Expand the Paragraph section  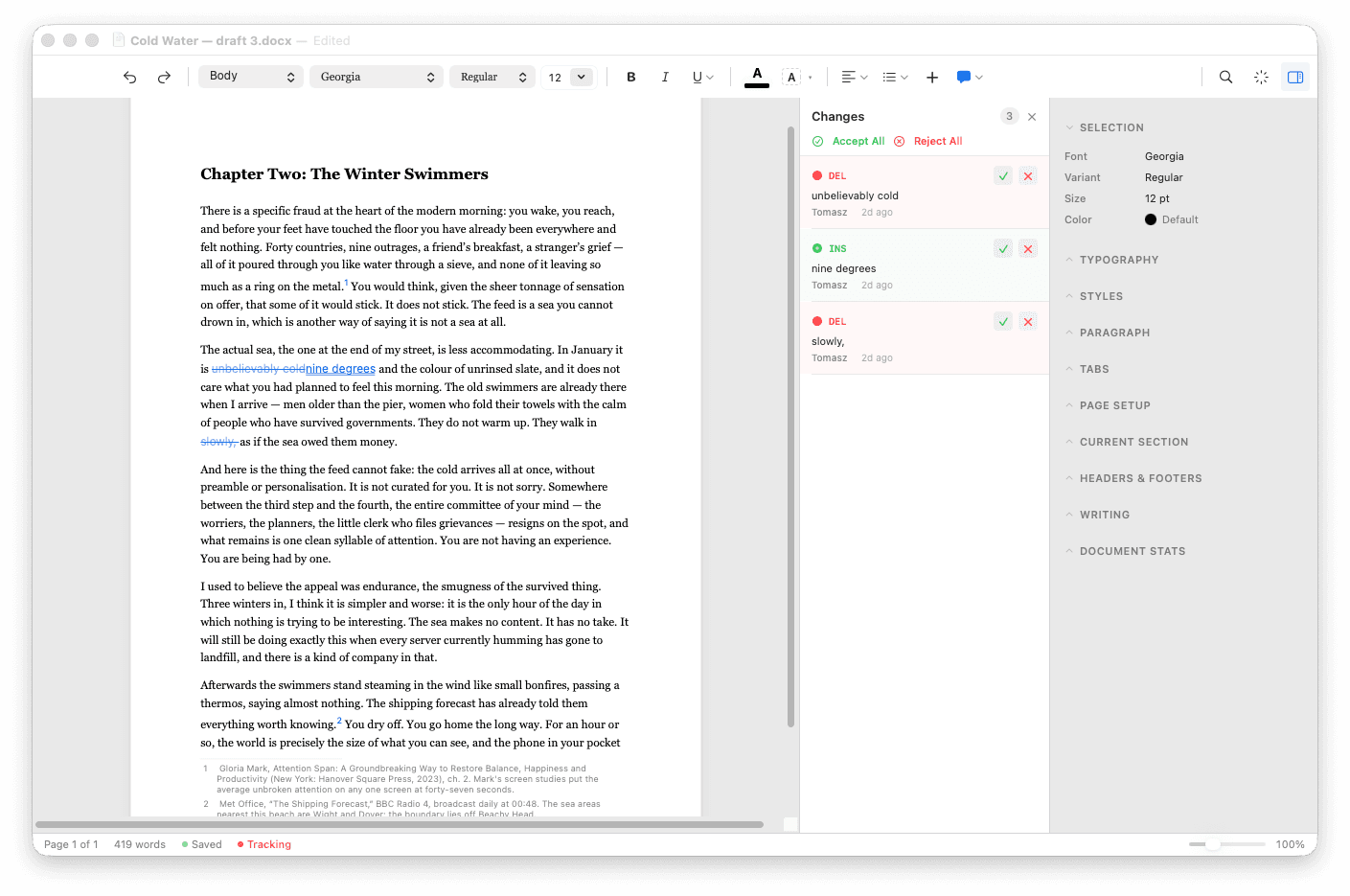(x=1108, y=333)
